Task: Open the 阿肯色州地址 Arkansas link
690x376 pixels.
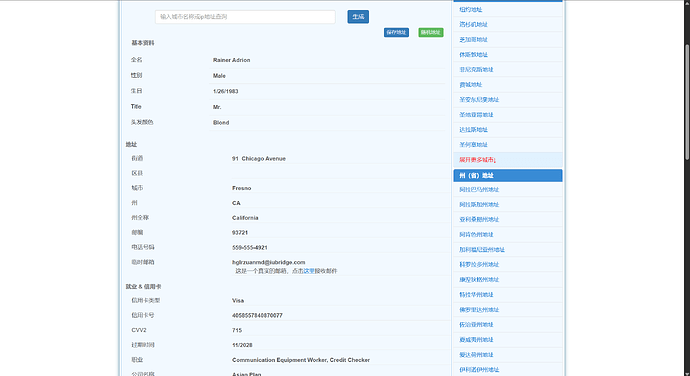Action: tap(476, 235)
